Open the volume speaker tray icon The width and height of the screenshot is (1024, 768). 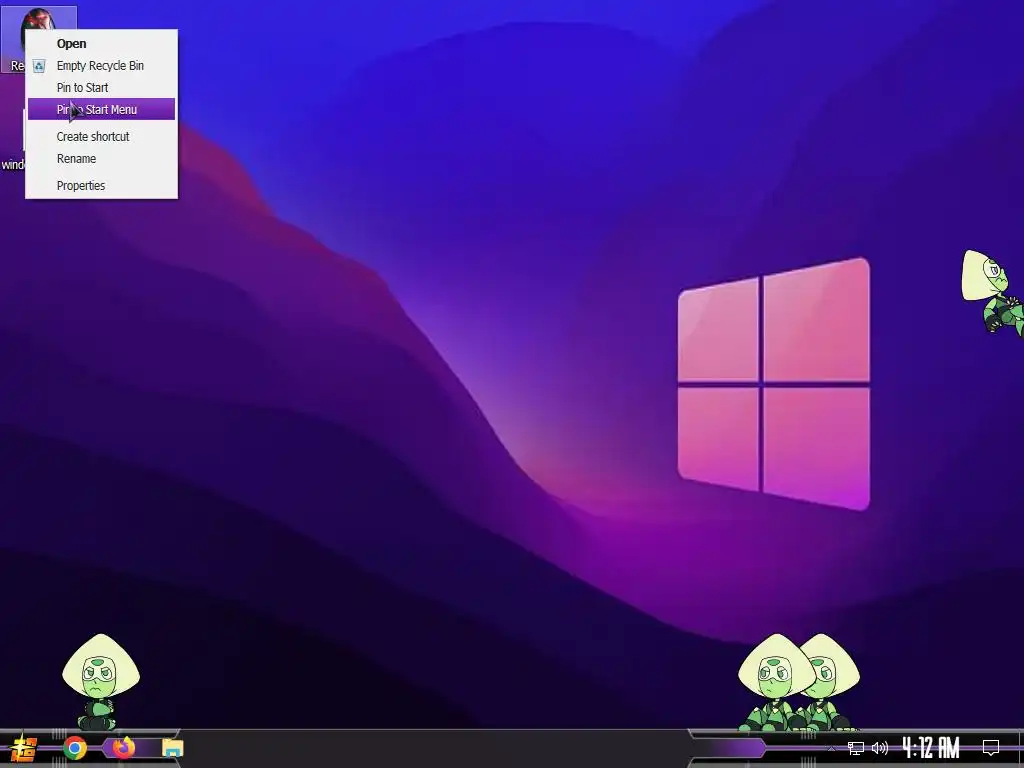point(880,748)
